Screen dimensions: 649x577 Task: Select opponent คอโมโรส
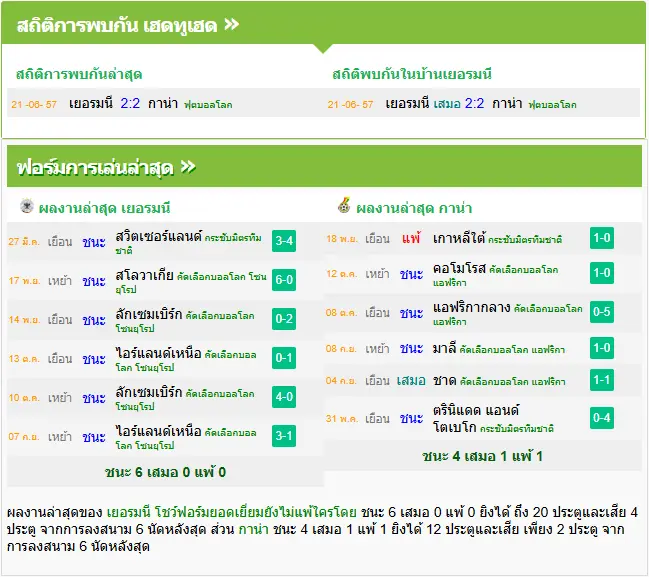pos(459,269)
